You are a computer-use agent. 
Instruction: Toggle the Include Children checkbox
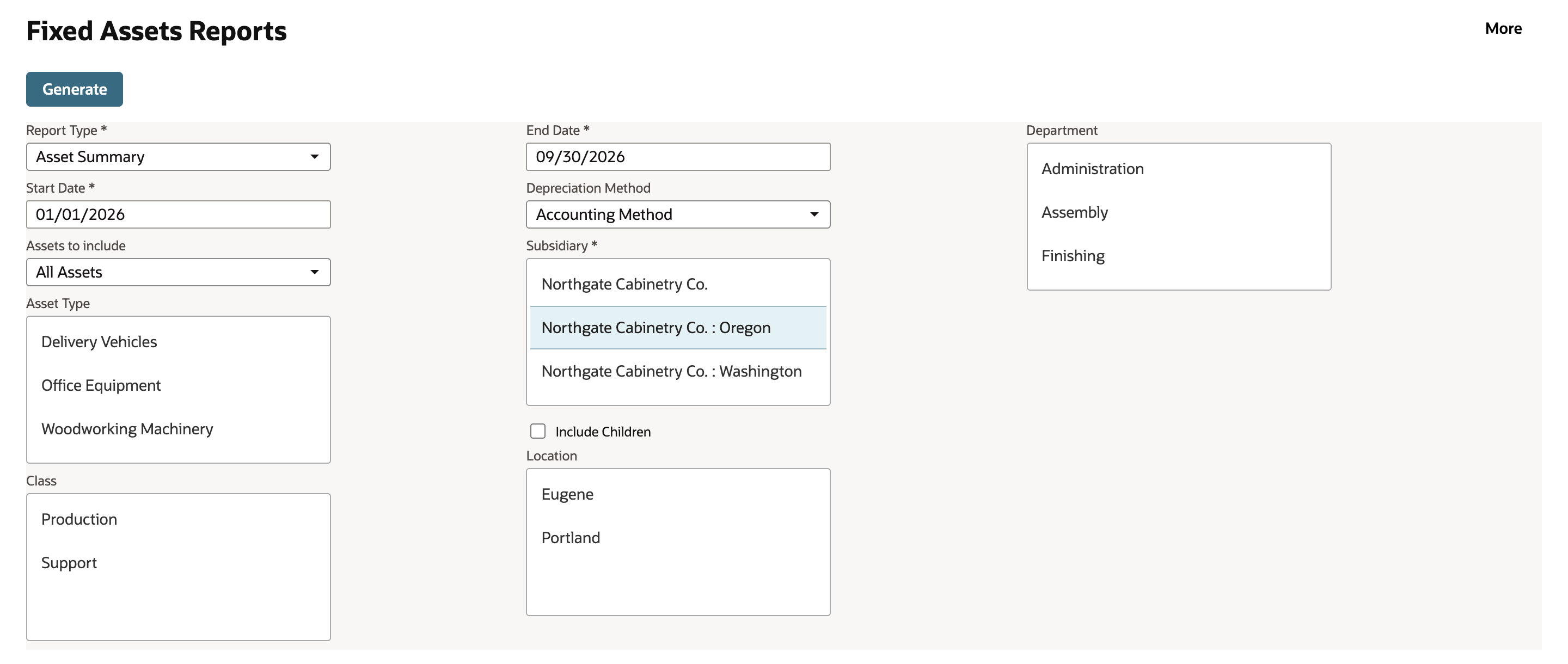pos(537,432)
